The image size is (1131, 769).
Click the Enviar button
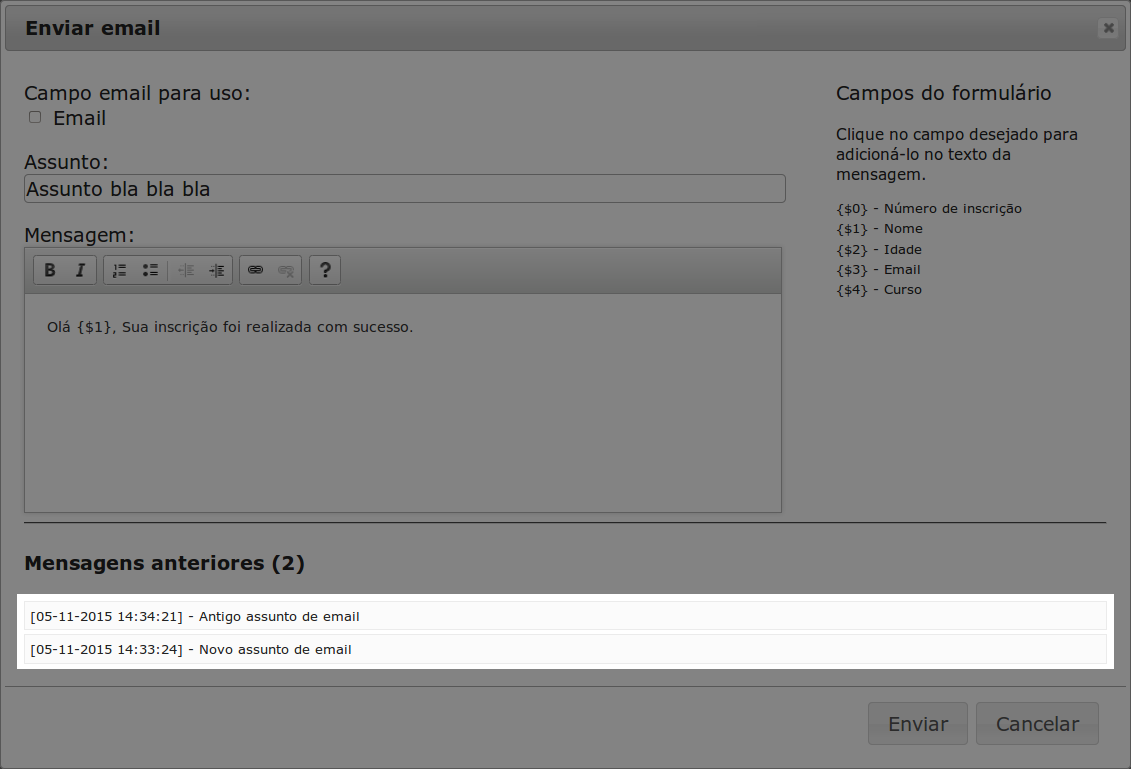pyautogui.click(x=917, y=724)
